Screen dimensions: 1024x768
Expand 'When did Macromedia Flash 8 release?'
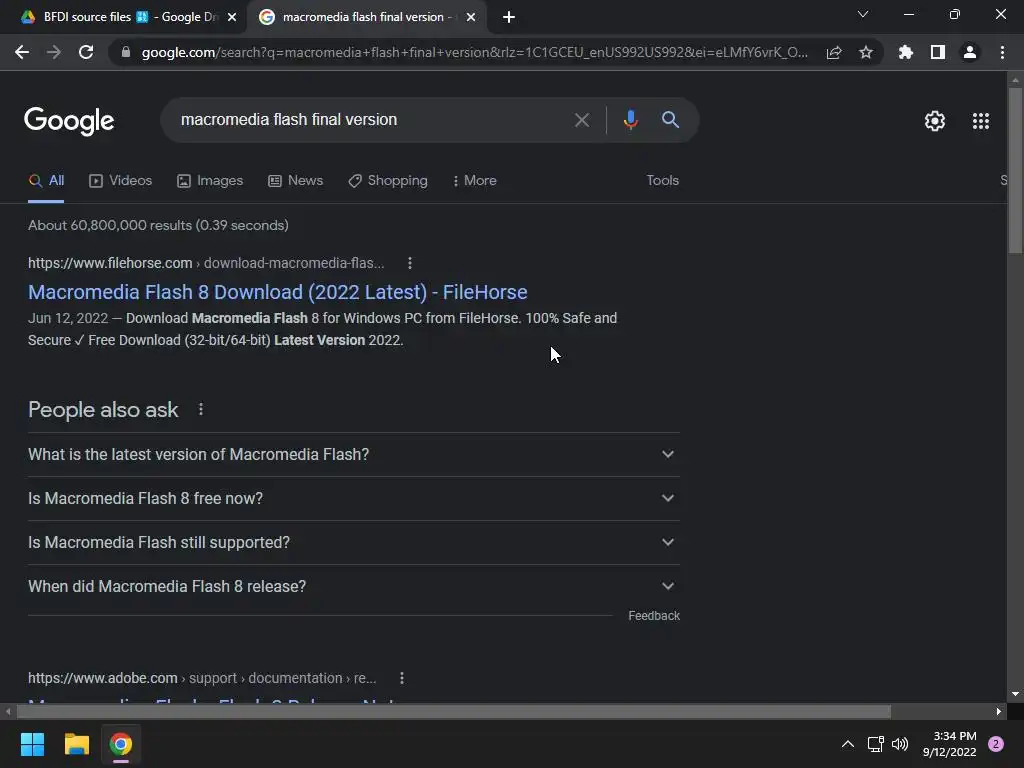353,586
